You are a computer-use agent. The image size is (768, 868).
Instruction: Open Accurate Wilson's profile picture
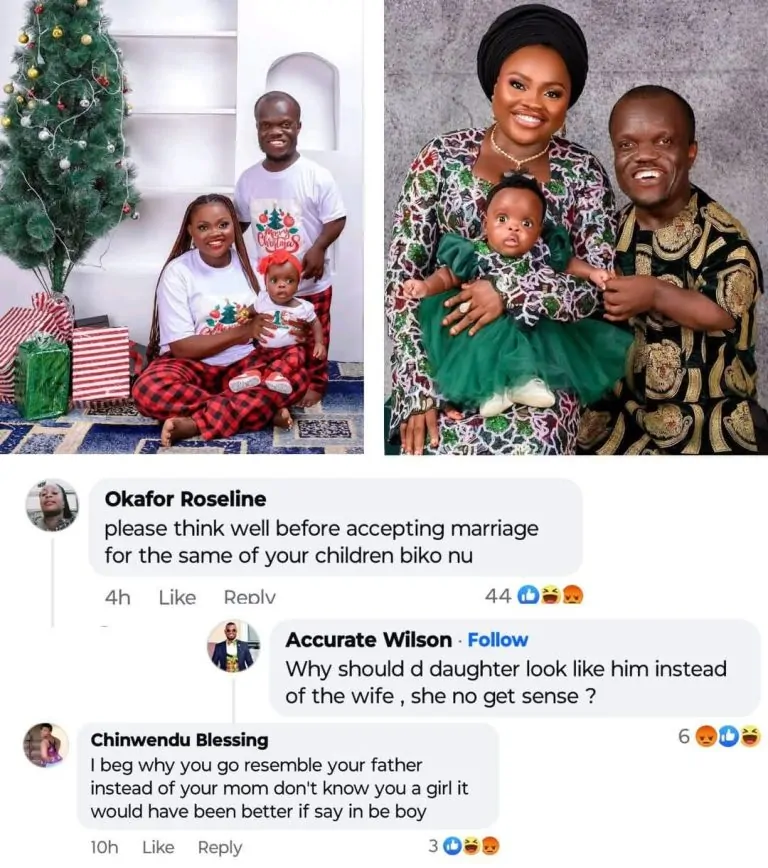point(234,646)
